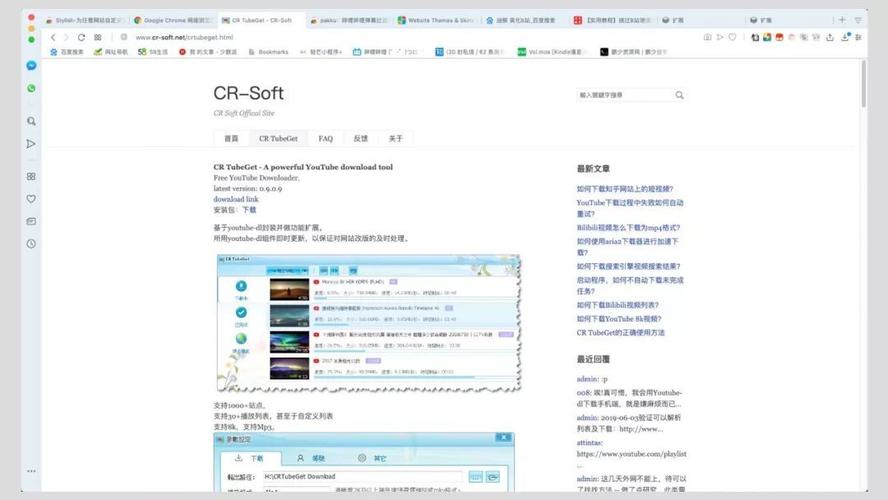Open the sidebar history clock icon
This screenshot has height=500, width=888.
(x=31, y=244)
